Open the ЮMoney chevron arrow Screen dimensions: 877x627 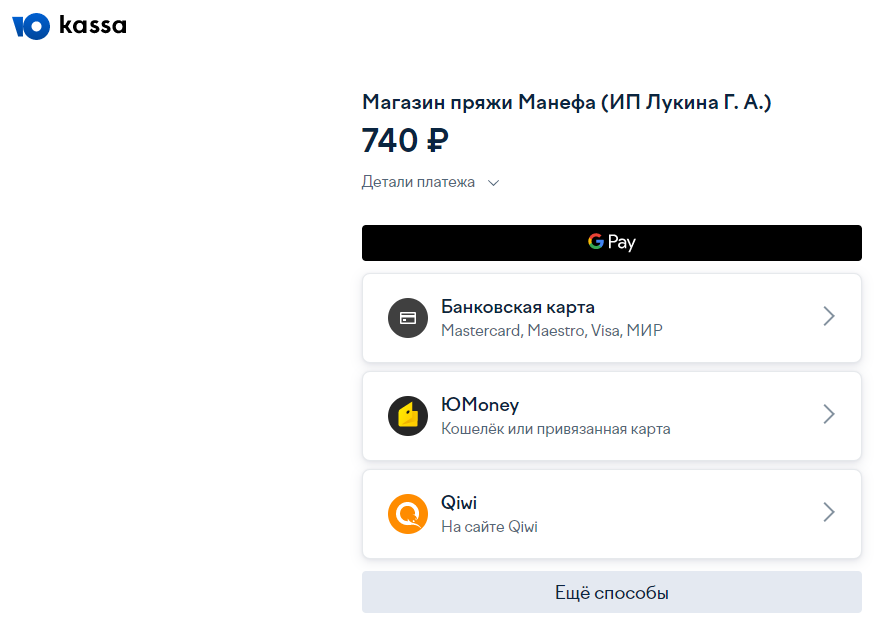[829, 414]
